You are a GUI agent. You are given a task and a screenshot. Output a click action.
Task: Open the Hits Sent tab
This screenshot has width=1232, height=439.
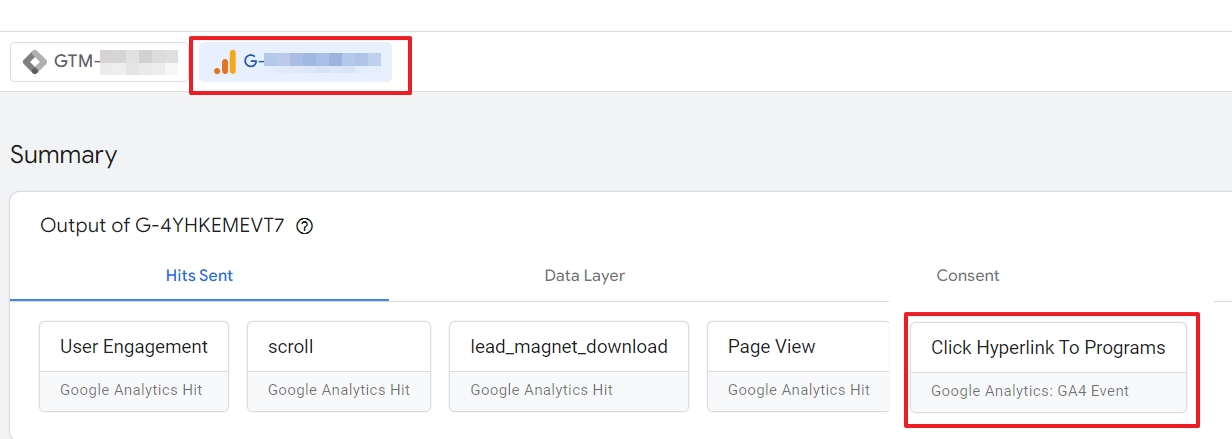point(200,276)
